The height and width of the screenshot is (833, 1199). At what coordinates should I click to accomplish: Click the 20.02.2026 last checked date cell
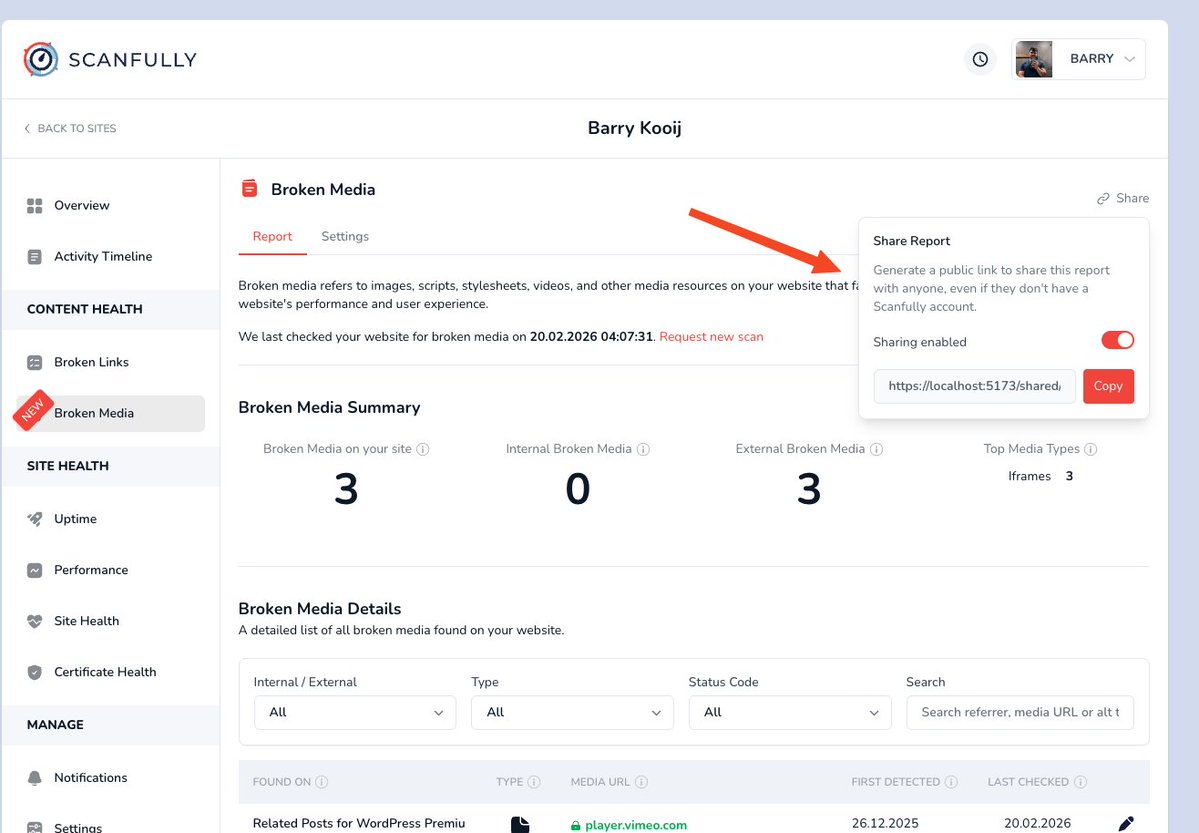pyautogui.click(x=1038, y=823)
